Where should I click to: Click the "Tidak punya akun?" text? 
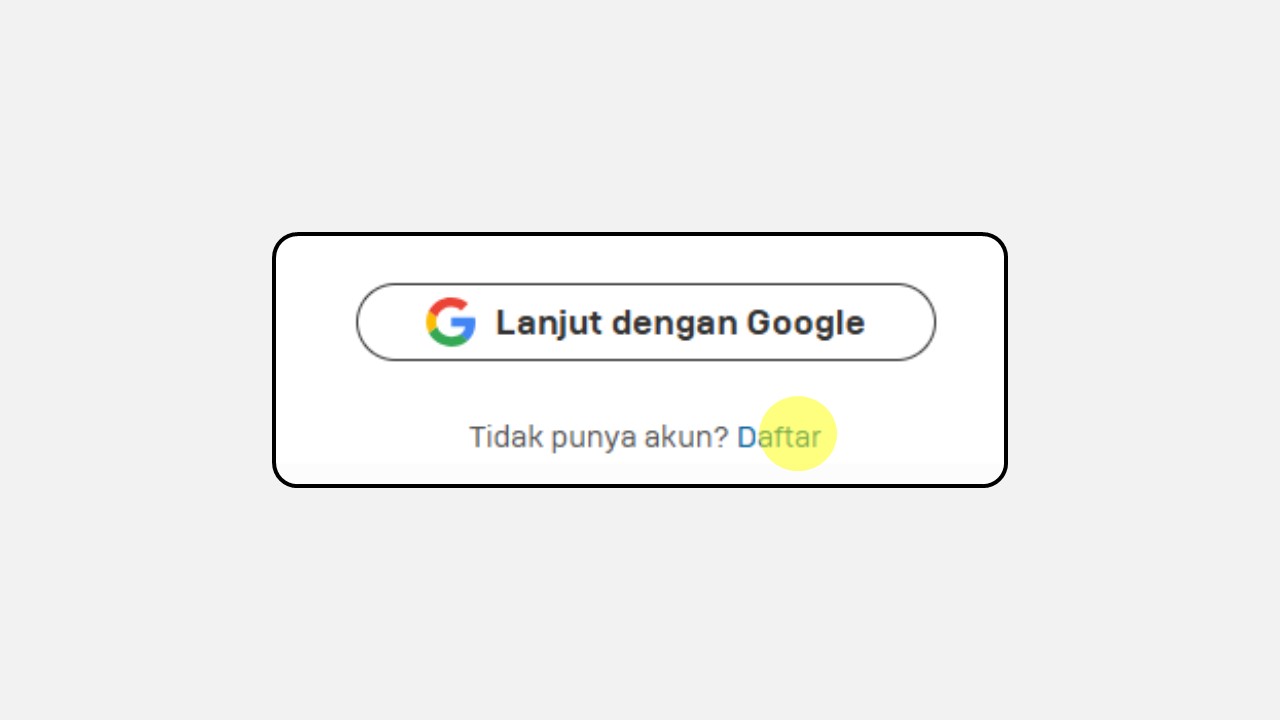point(599,437)
